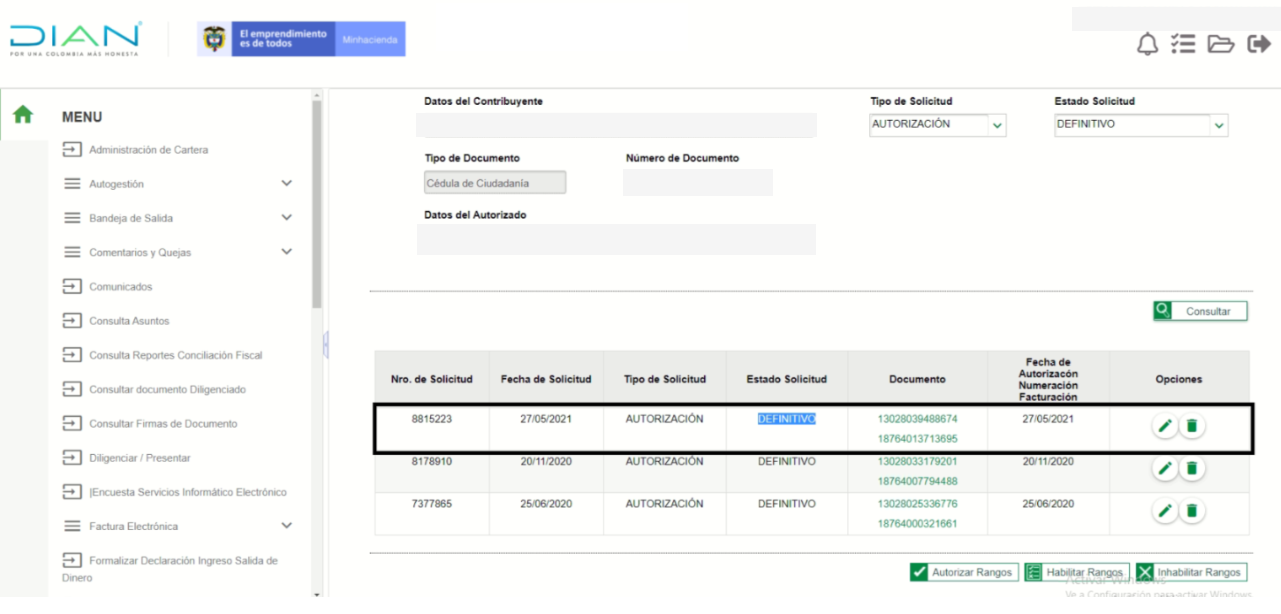
Task: Click the logout exit icon
Action: coord(1258,44)
